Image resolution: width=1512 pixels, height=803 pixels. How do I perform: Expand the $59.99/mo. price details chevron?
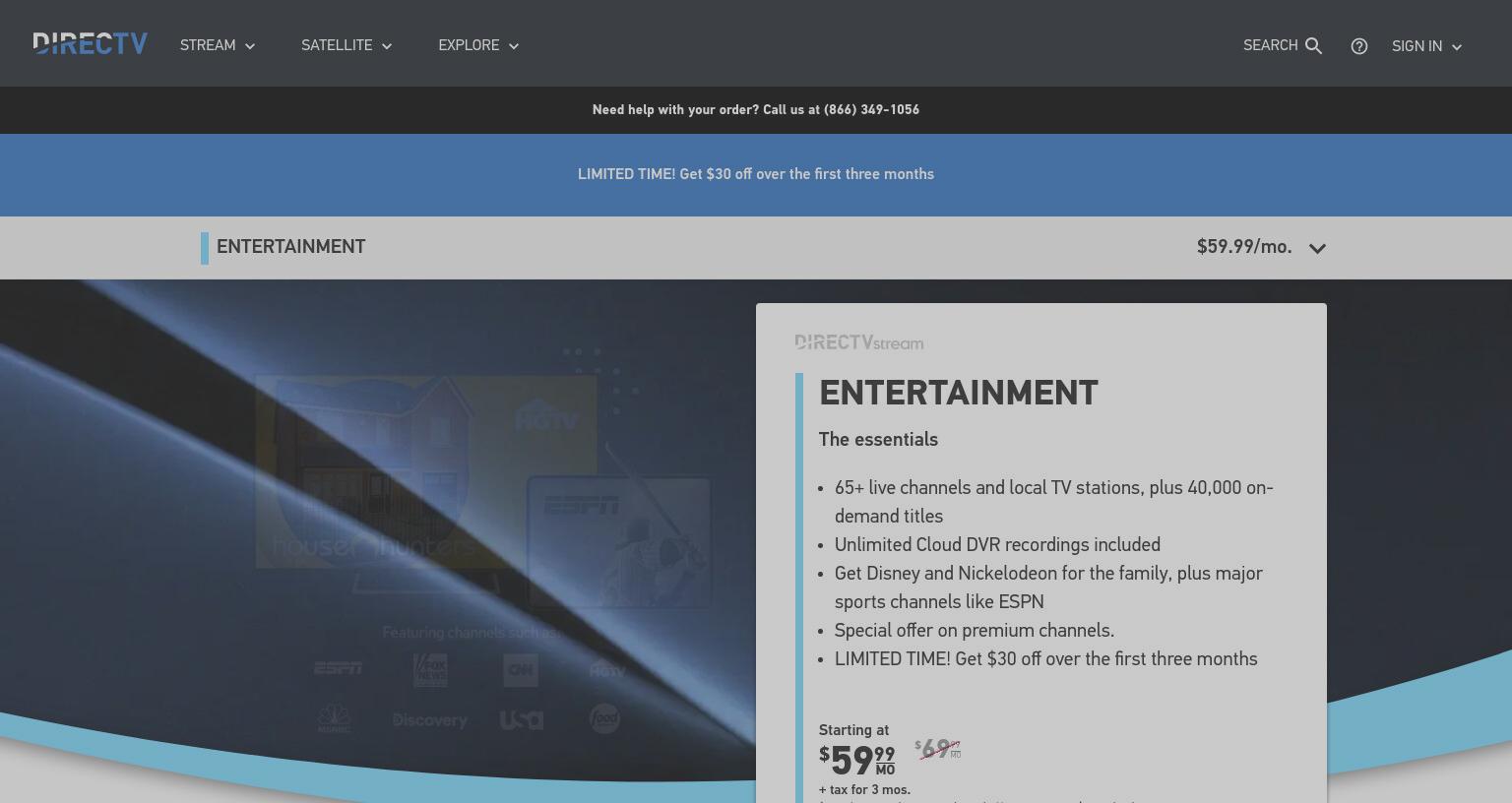click(x=1317, y=248)
